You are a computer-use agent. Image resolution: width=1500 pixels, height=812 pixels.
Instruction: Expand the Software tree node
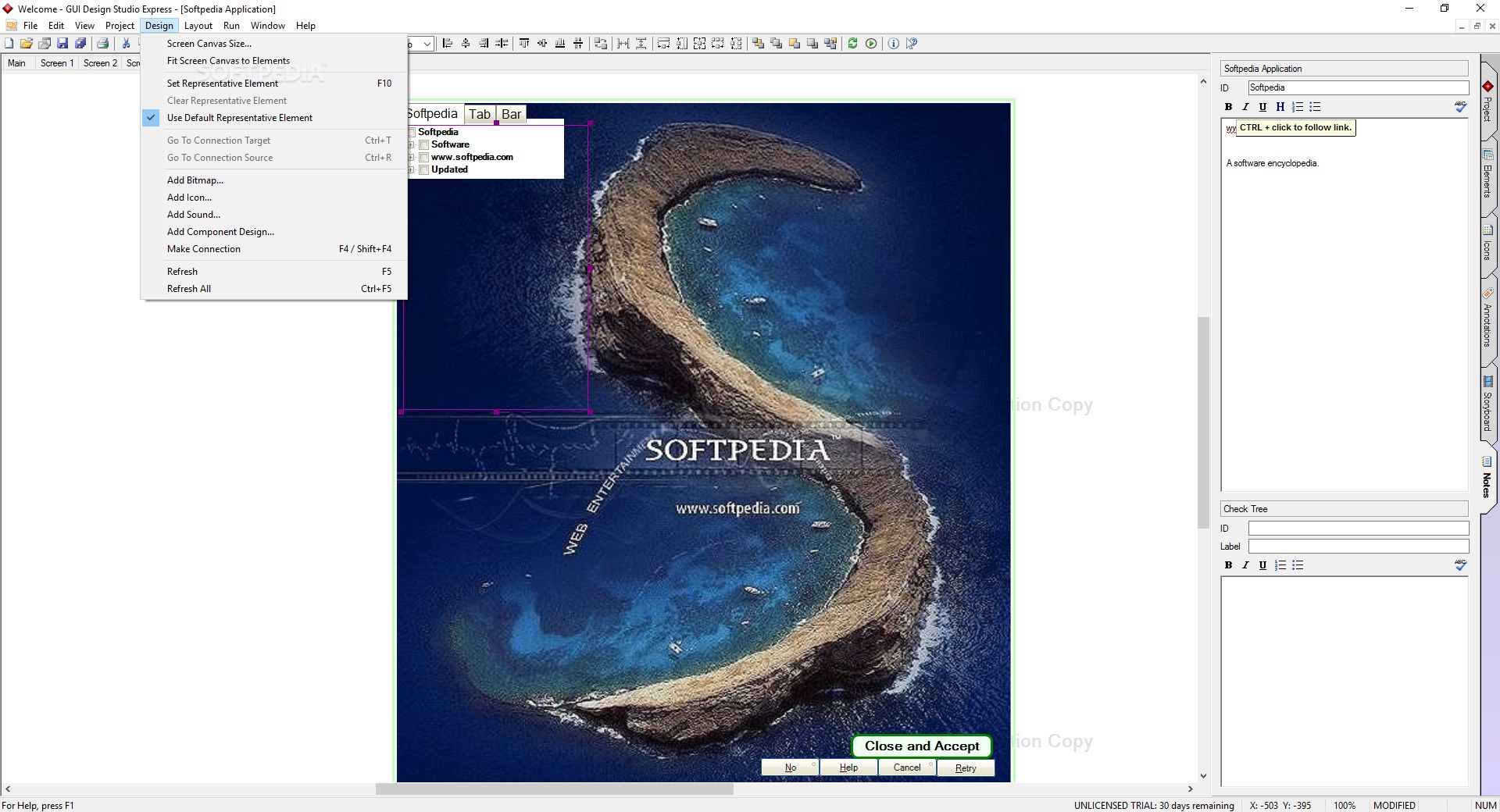(412, 144)
